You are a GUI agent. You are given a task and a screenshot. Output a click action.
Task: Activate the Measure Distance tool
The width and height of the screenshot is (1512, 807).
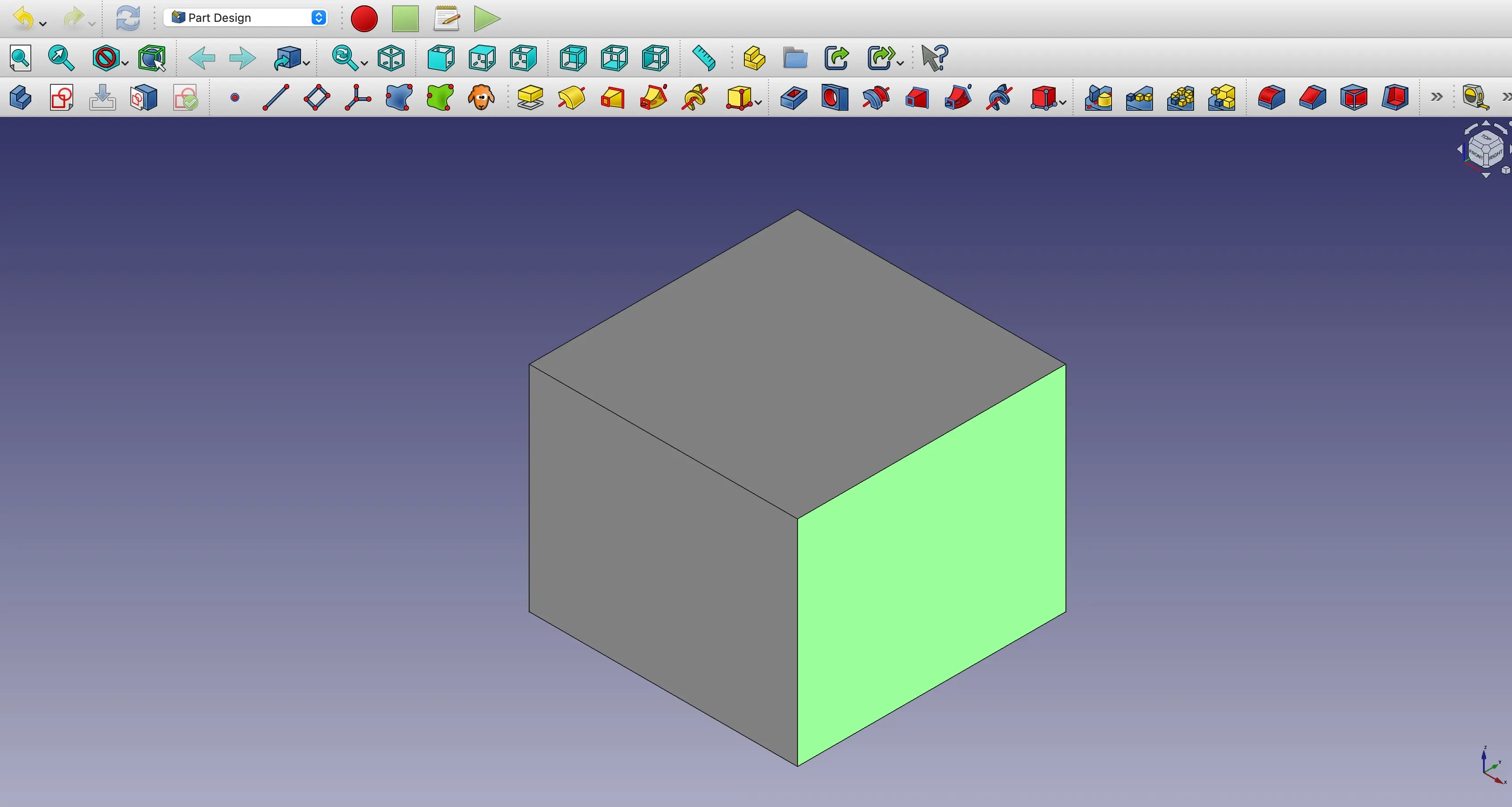(702, 58)
